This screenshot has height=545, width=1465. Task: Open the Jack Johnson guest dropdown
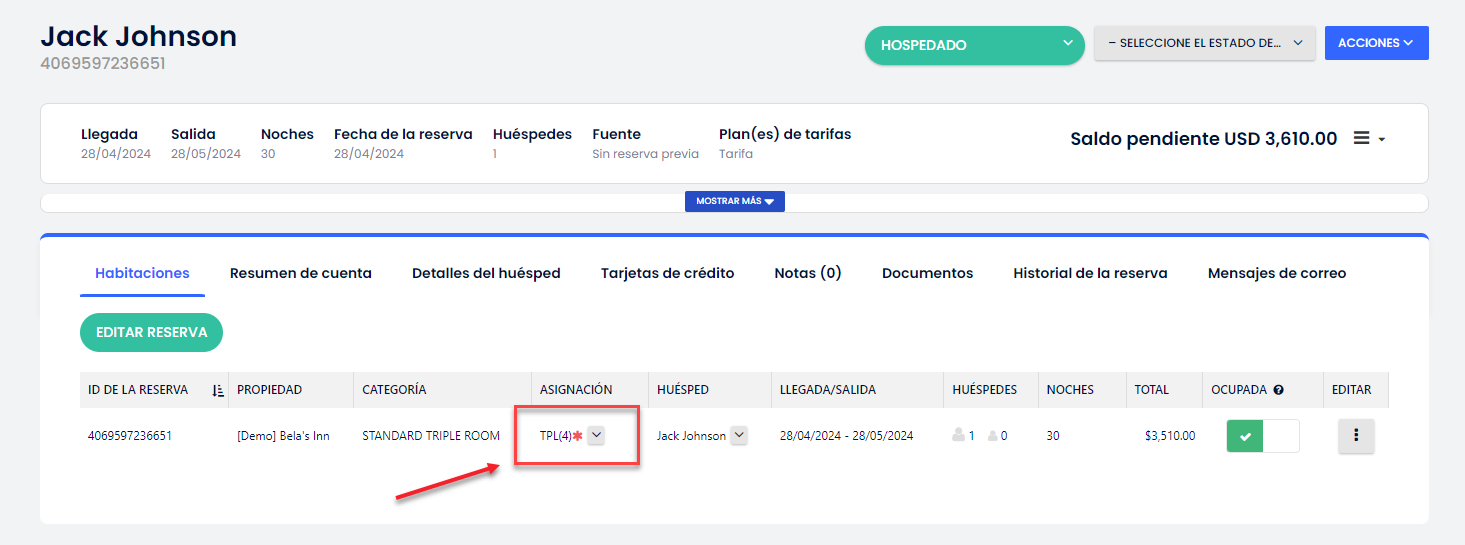click(x=739, y=435)
